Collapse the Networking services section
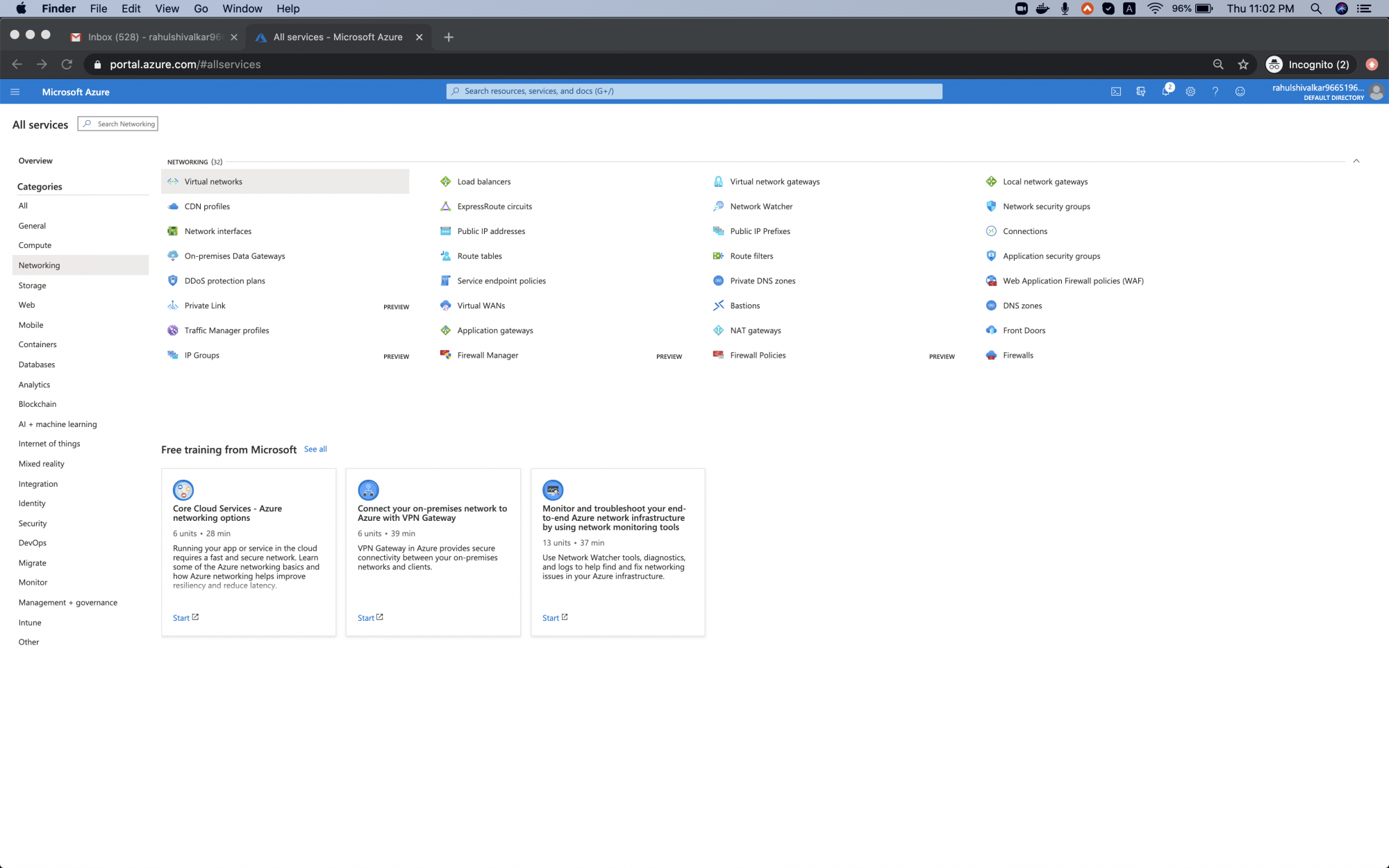 pos(1356,160)
